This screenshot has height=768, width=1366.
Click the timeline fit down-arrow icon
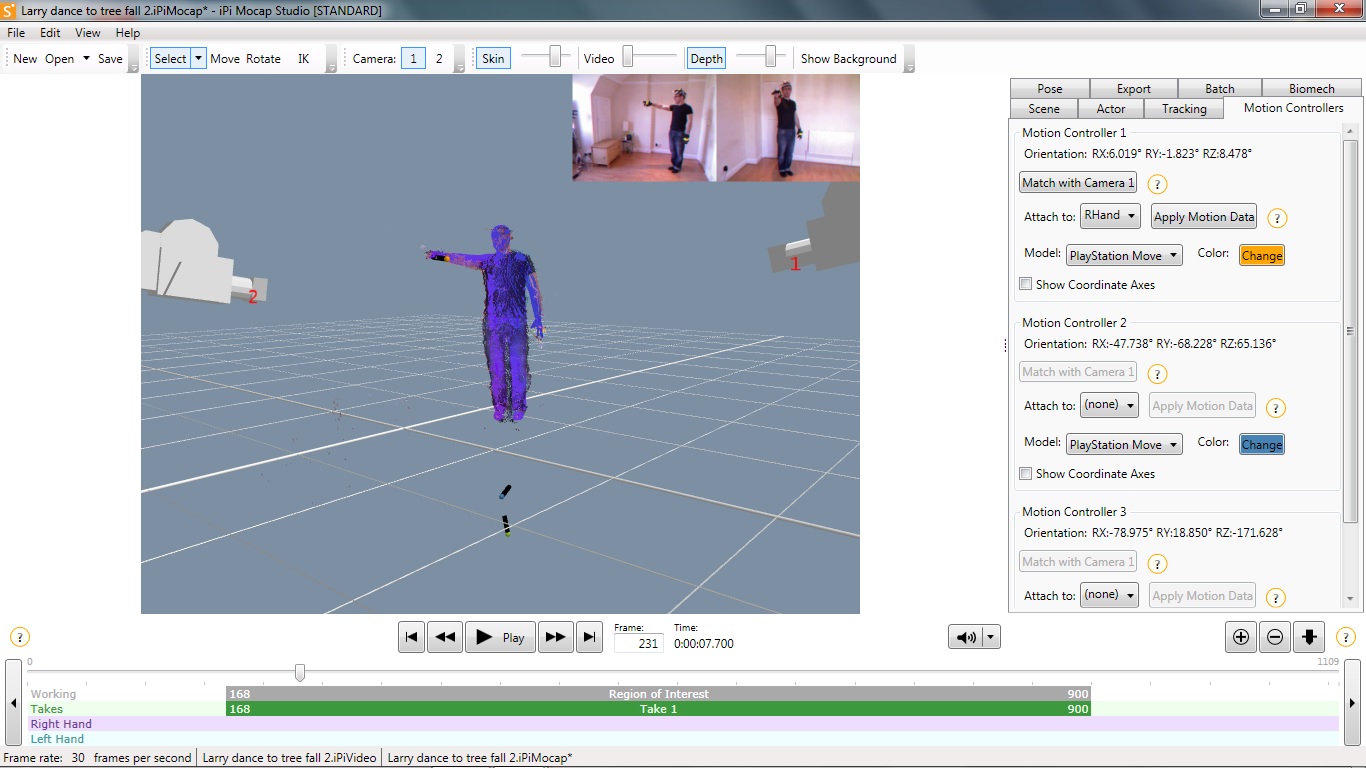(x=1309, y=637)
